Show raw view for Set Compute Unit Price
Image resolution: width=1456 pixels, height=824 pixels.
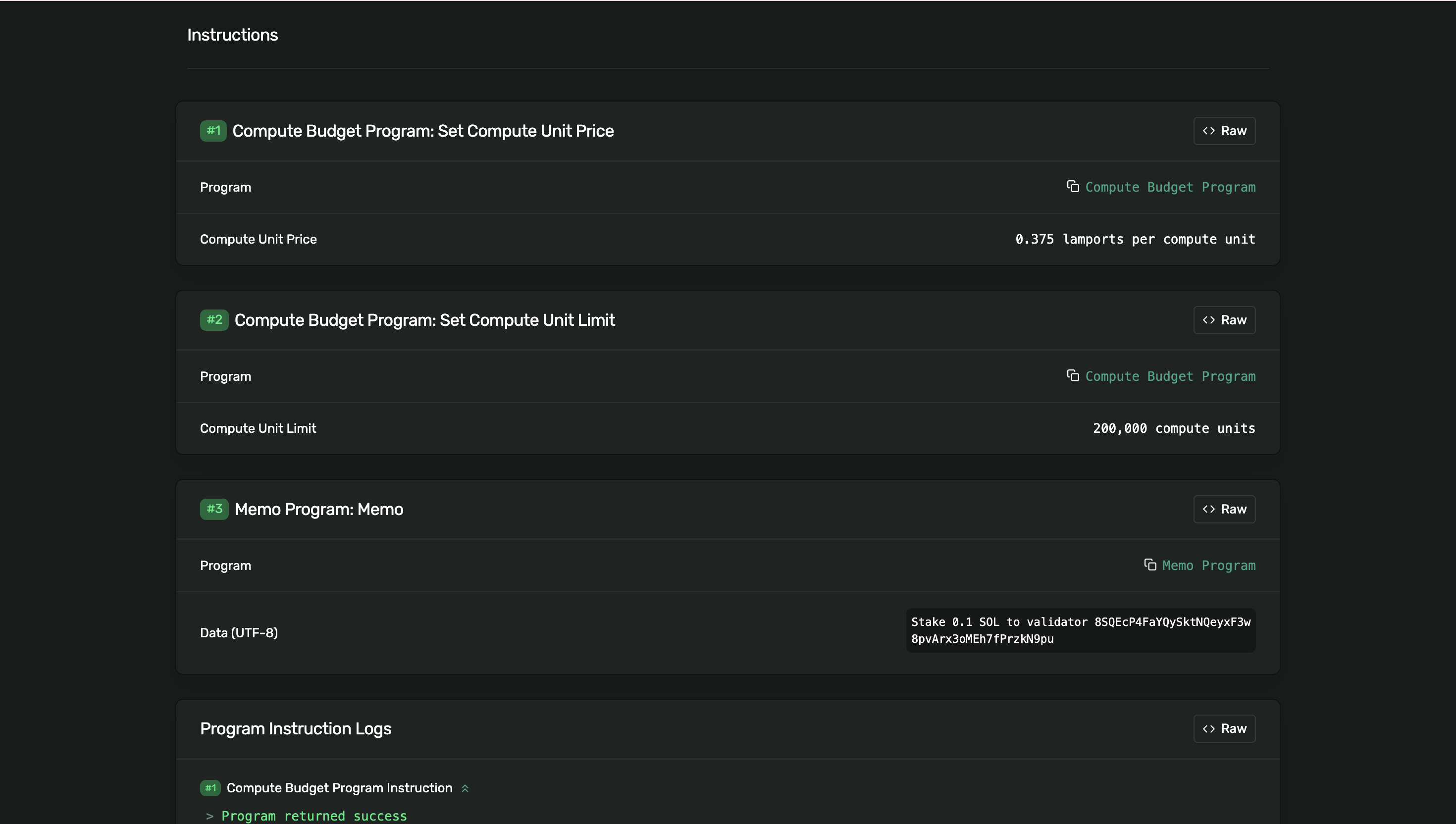[x=1224, y=131]
